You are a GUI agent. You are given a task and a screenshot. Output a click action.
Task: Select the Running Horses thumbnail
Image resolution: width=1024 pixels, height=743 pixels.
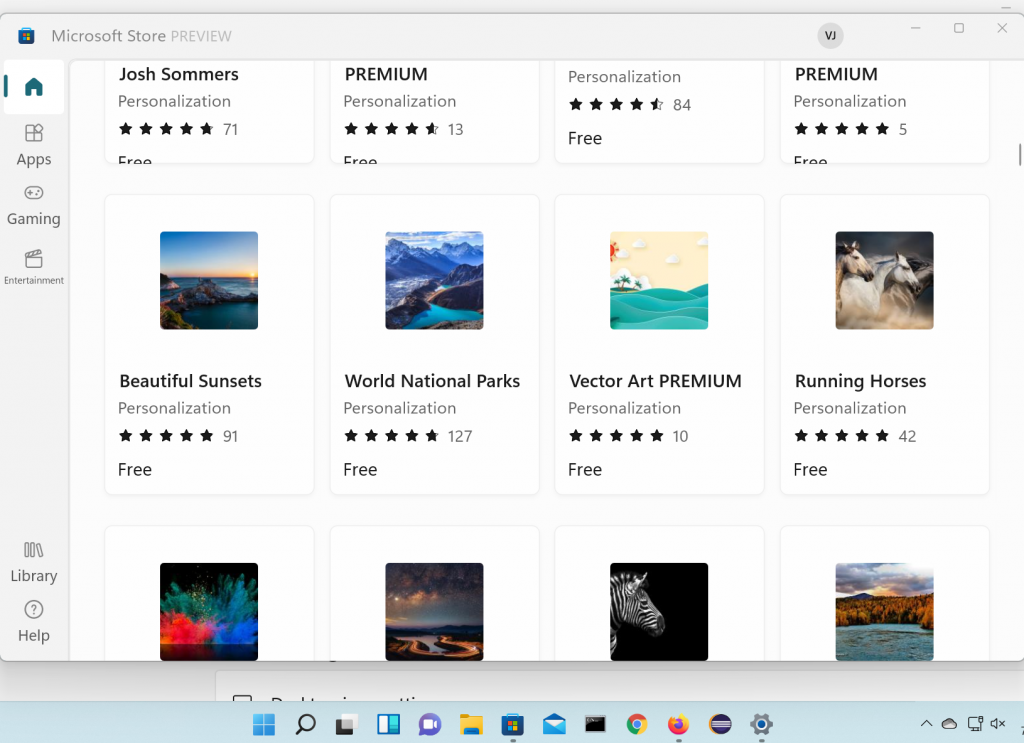click(x=884, y=280)
